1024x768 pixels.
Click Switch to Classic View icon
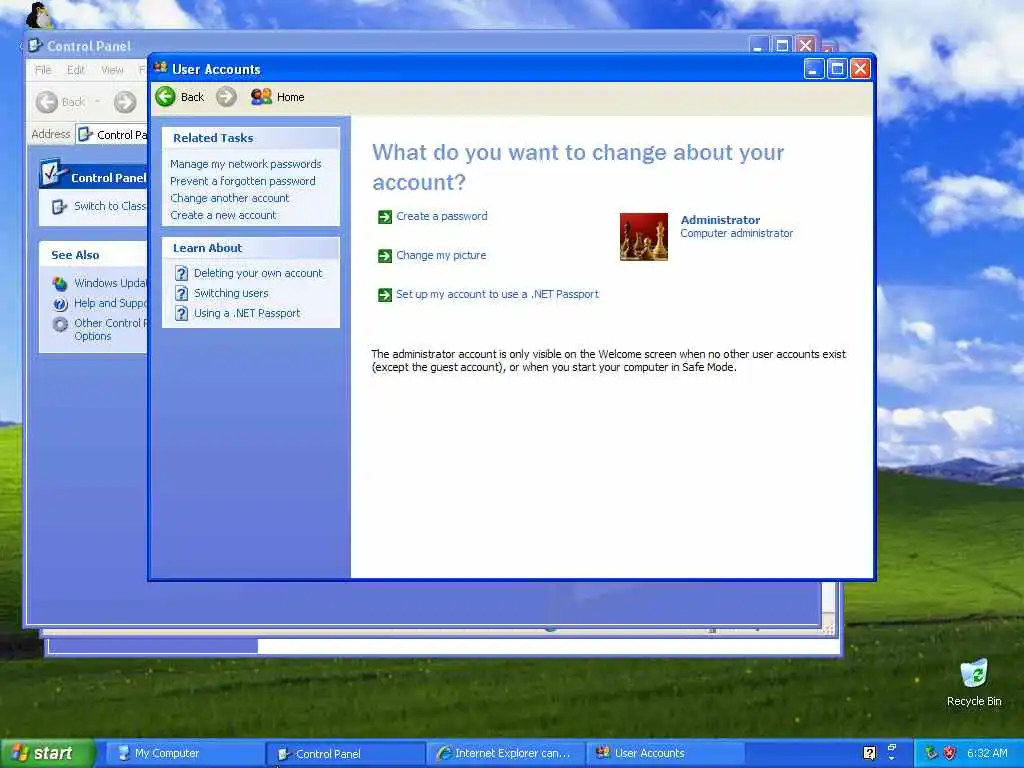(59, 207)
